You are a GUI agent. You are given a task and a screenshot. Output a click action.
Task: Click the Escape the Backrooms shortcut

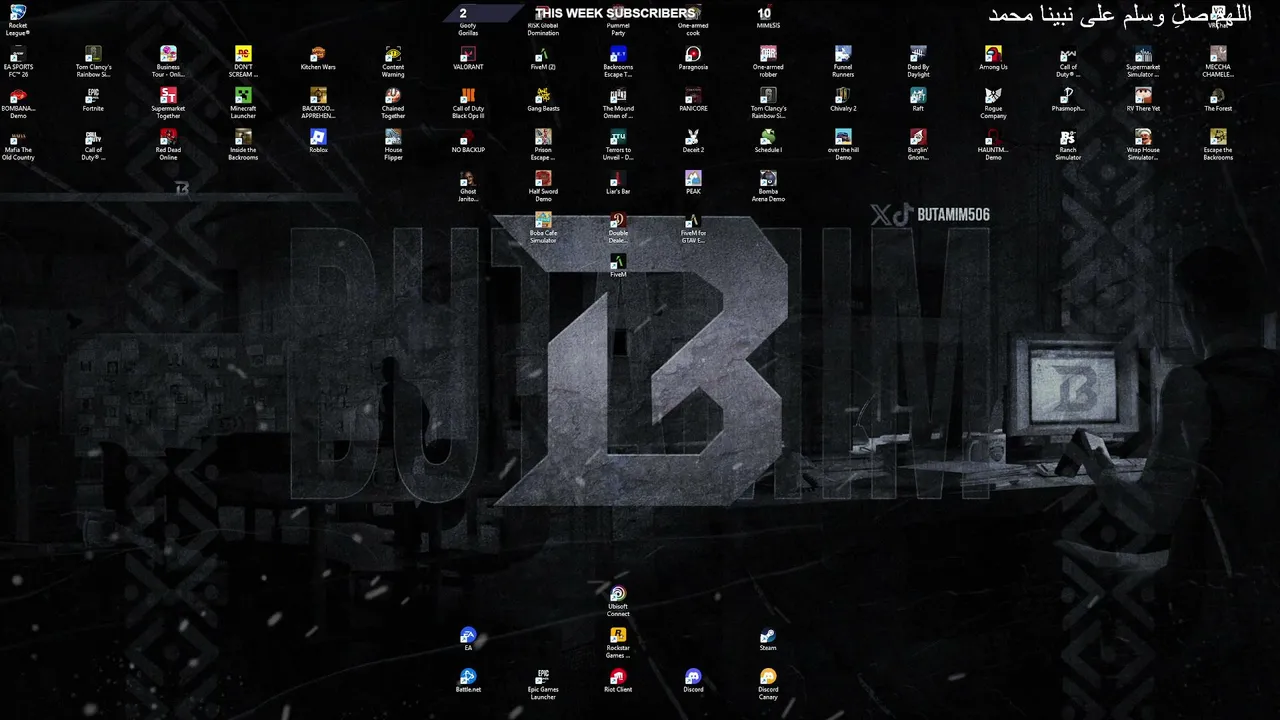(x=1218, y=145)
